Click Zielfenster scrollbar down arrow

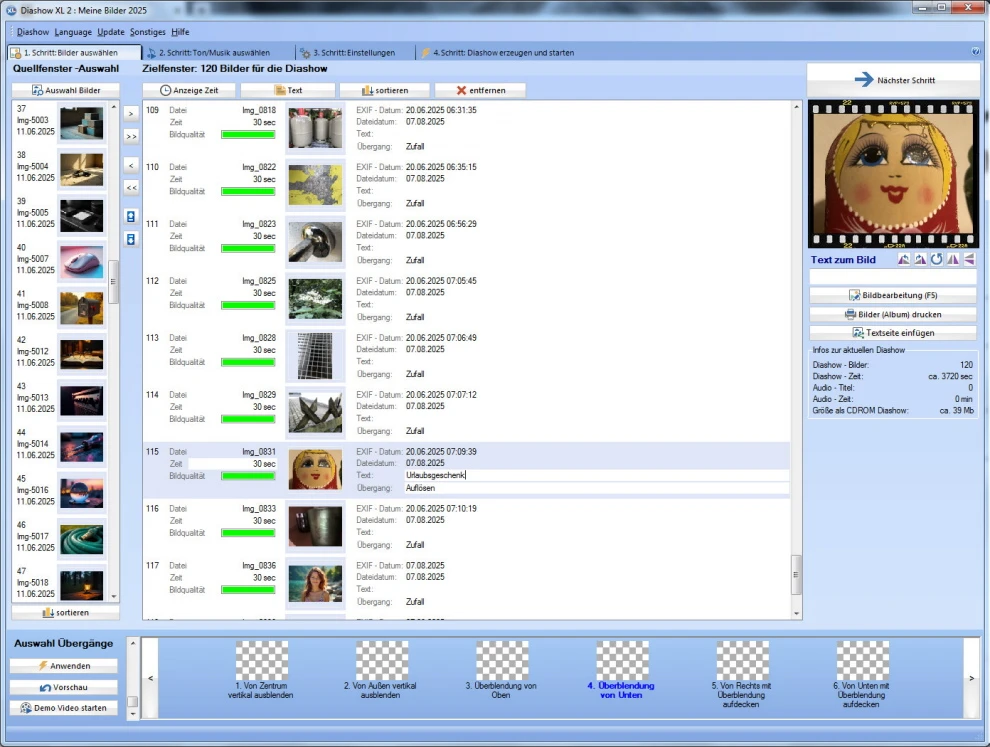(796, 613)
